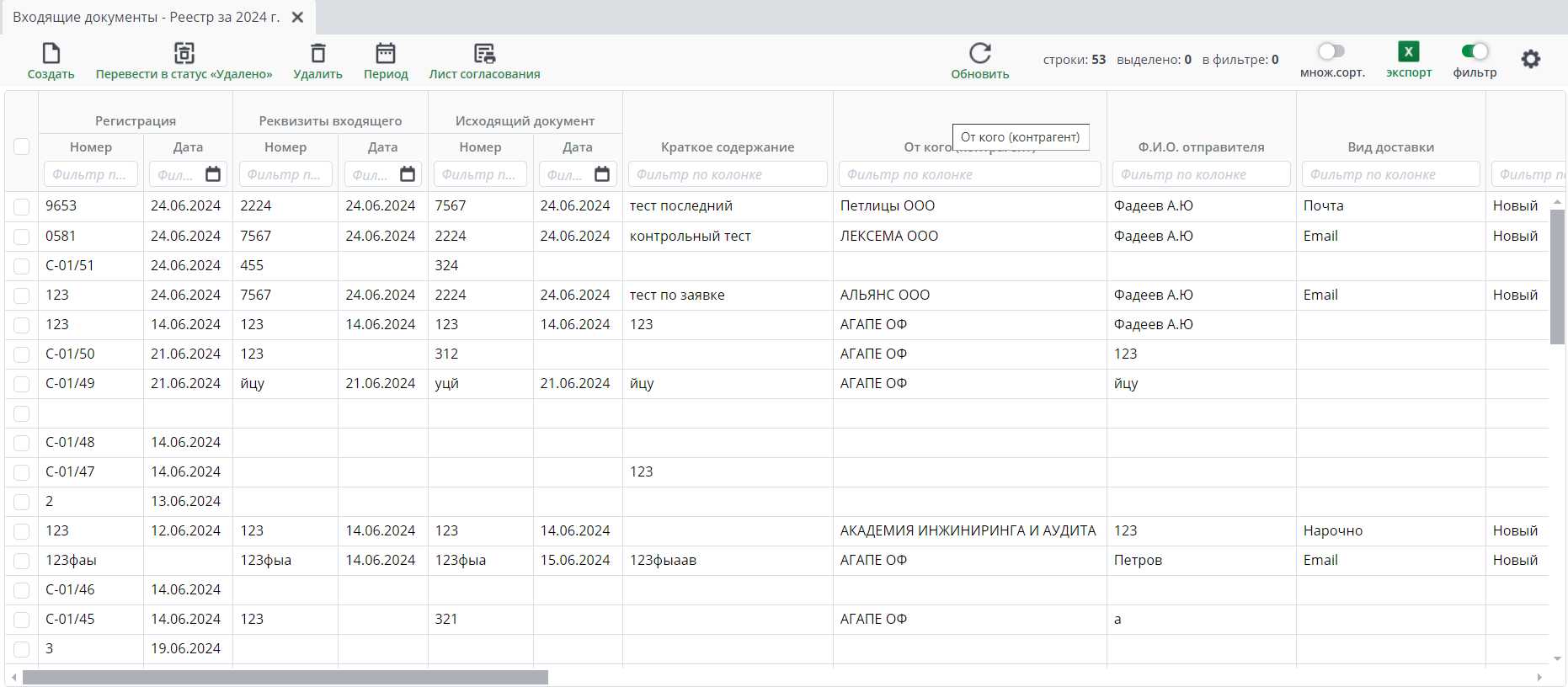Check the row 0581 checkbox
The image size is (1568, 687).
pos(22,237)
